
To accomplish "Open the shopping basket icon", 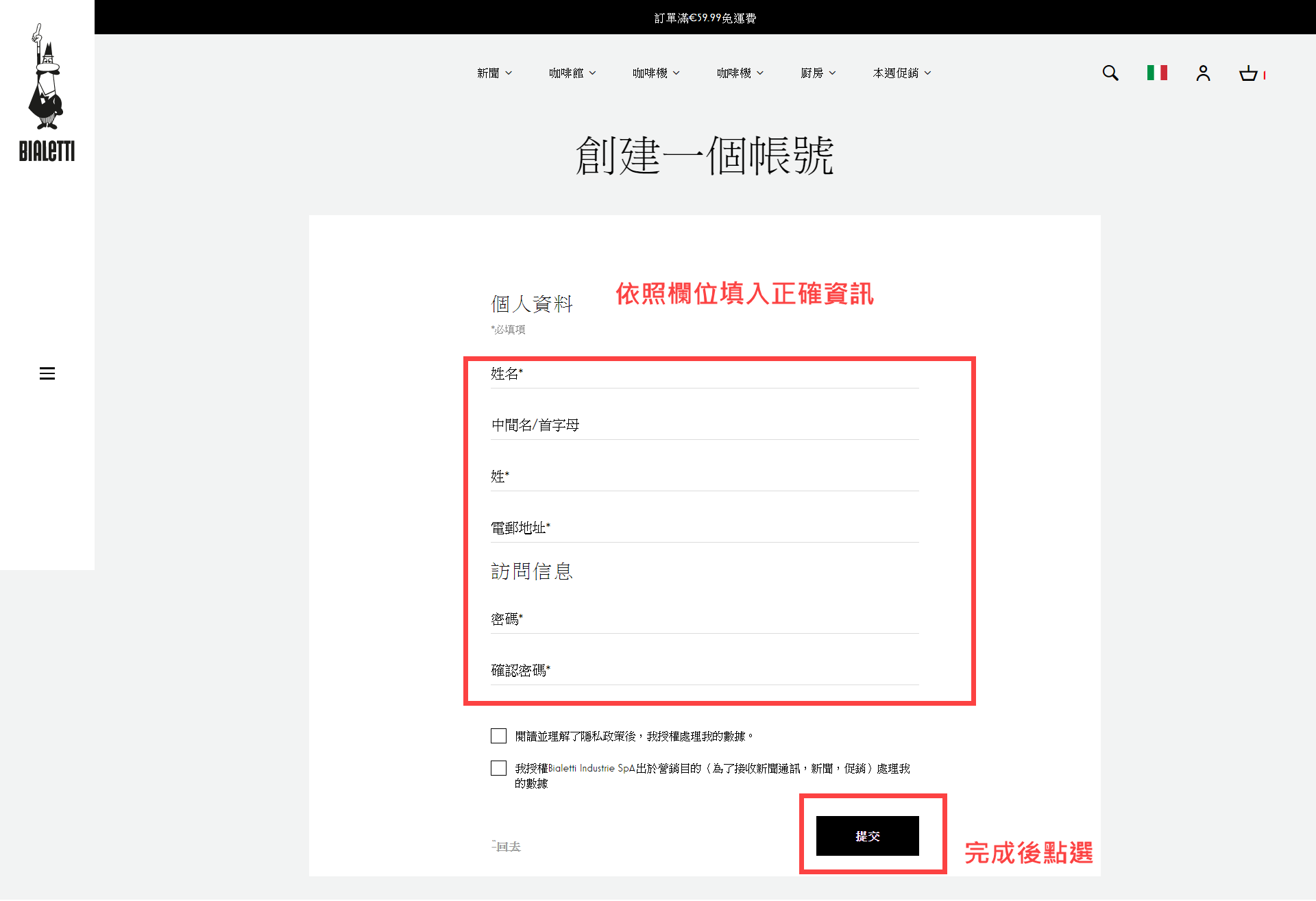I will tap(1248, 73).
